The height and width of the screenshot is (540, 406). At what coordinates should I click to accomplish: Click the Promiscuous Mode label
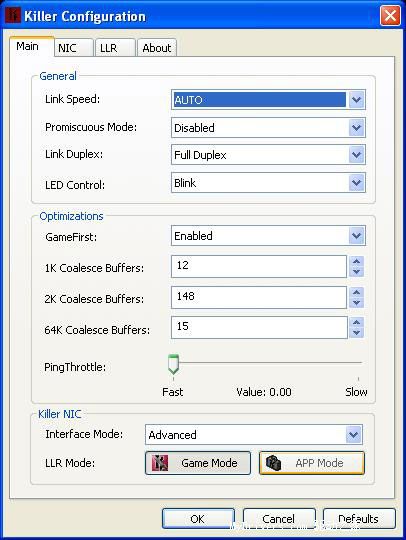click(91, 127)
